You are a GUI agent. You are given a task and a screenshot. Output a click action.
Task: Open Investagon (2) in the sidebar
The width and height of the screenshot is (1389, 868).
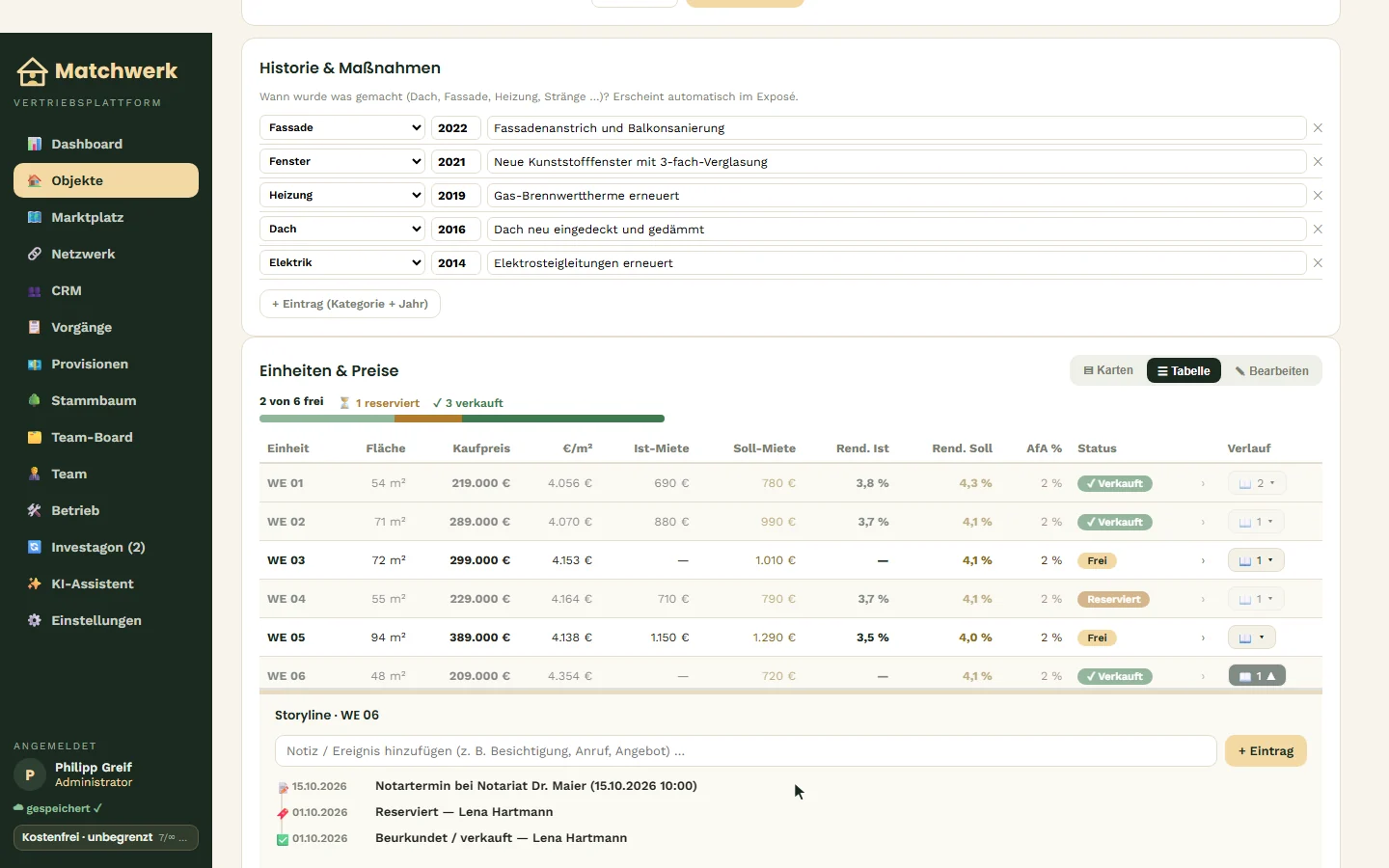[106, 547]
